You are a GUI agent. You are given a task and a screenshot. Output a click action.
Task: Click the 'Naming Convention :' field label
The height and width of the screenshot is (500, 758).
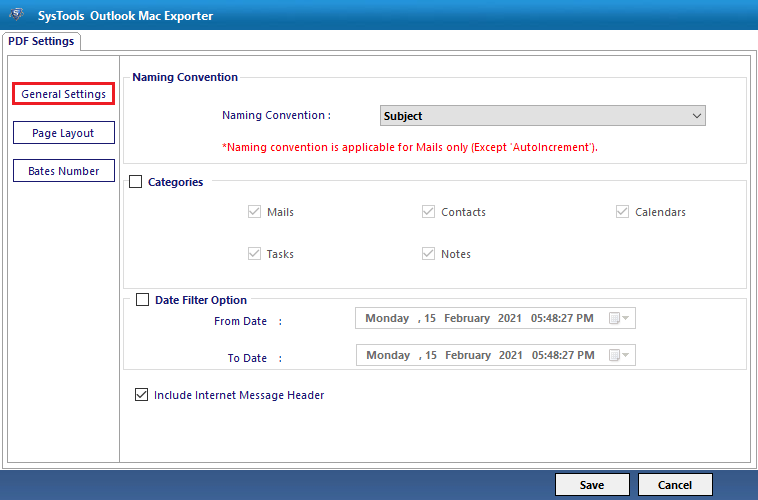[276, 115]
